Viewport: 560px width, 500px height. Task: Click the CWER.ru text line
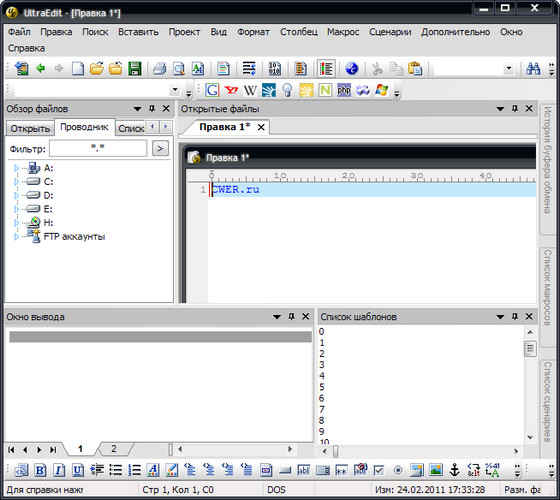pyautogui.click(x=236, y=190)
